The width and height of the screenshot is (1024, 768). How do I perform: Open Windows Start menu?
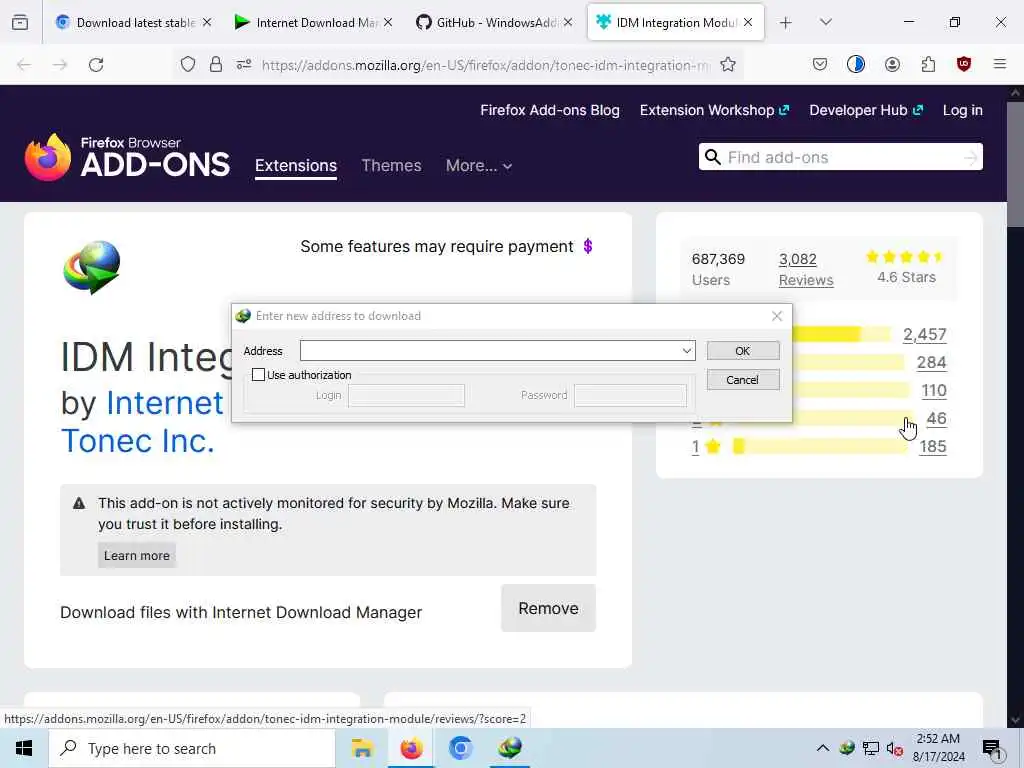pos(24,748)
